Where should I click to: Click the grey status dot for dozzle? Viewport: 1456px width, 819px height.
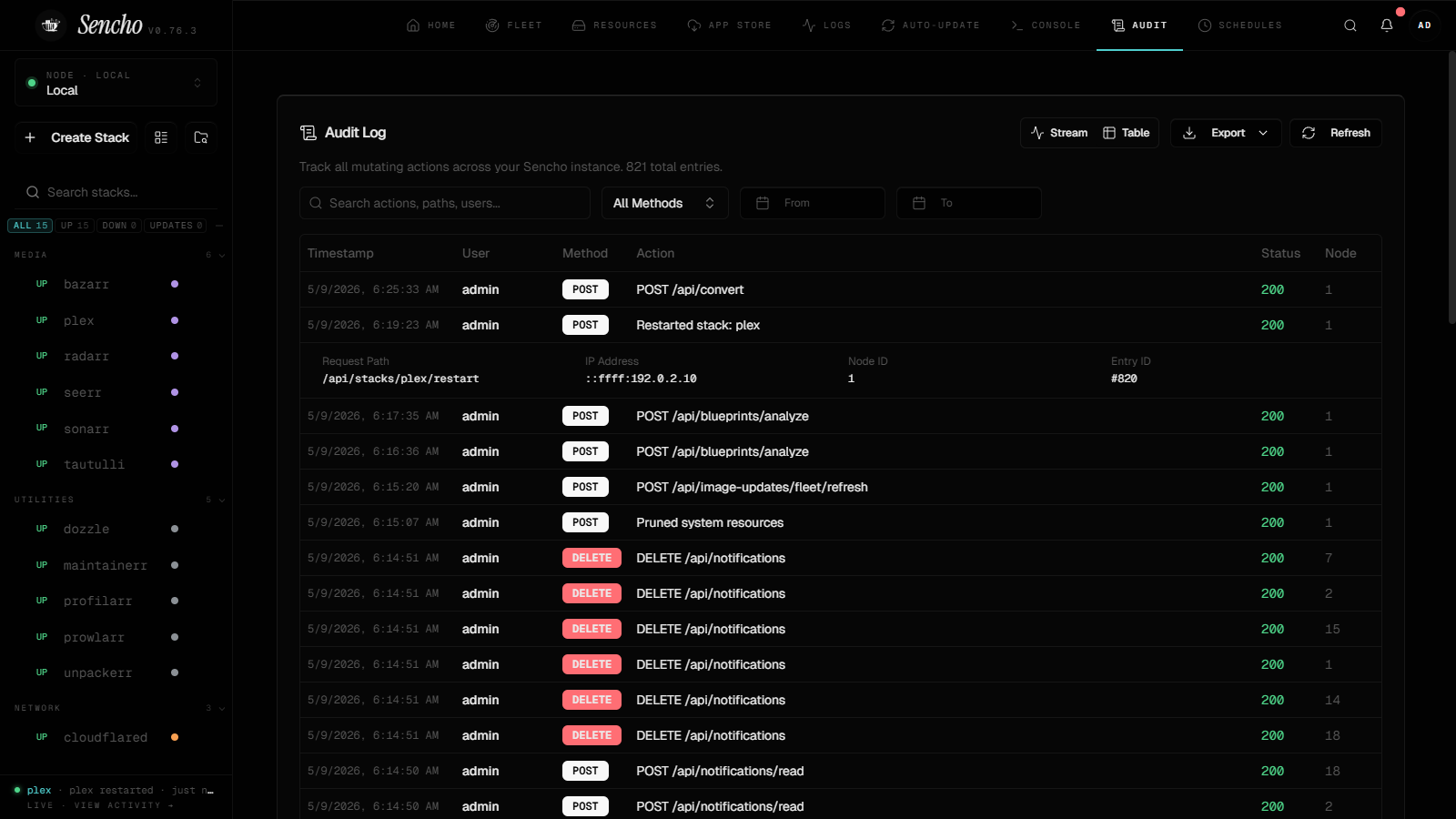[x=175, y=529]
